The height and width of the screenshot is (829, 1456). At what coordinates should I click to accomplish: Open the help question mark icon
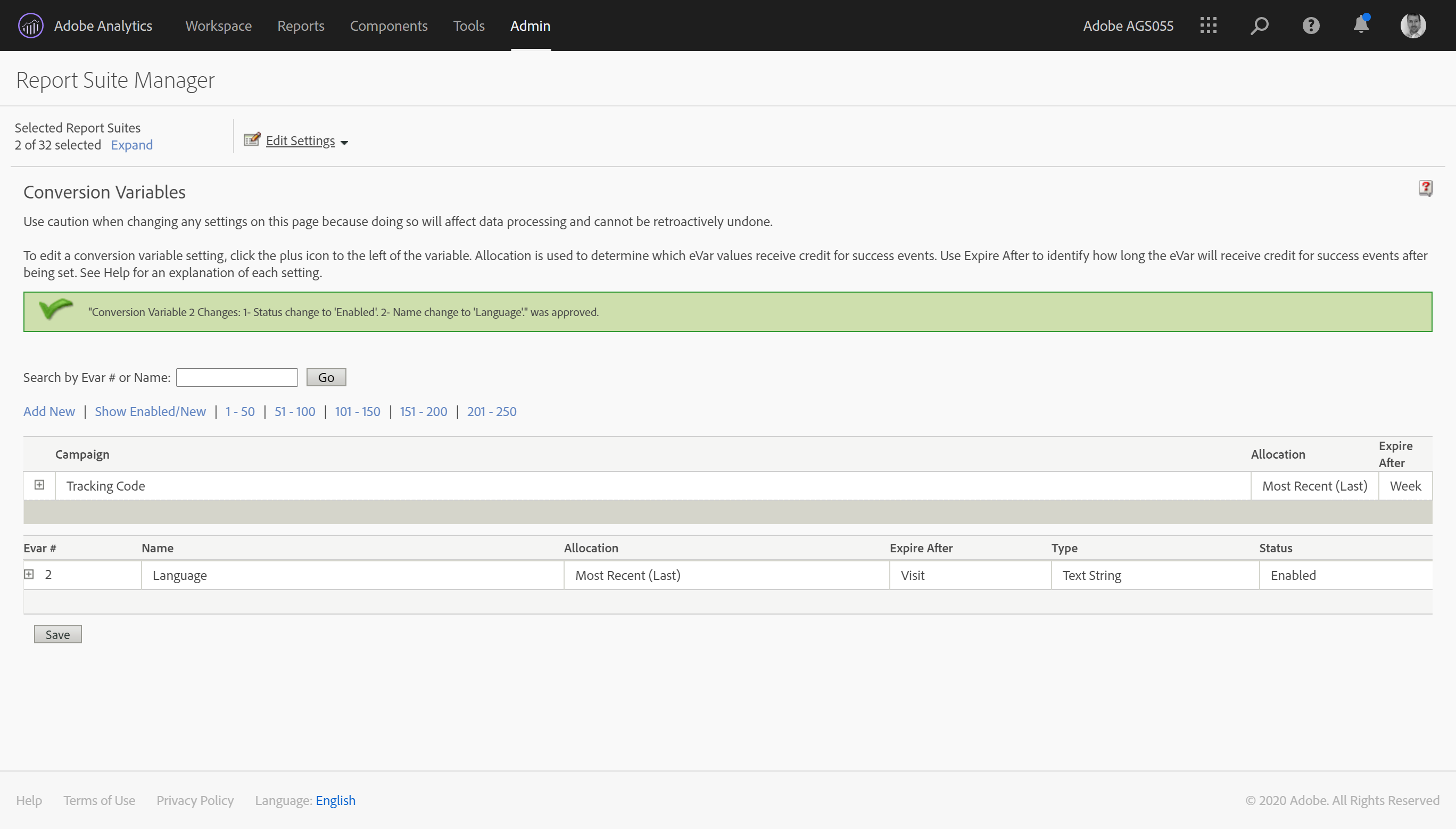tap(1310, 26)
